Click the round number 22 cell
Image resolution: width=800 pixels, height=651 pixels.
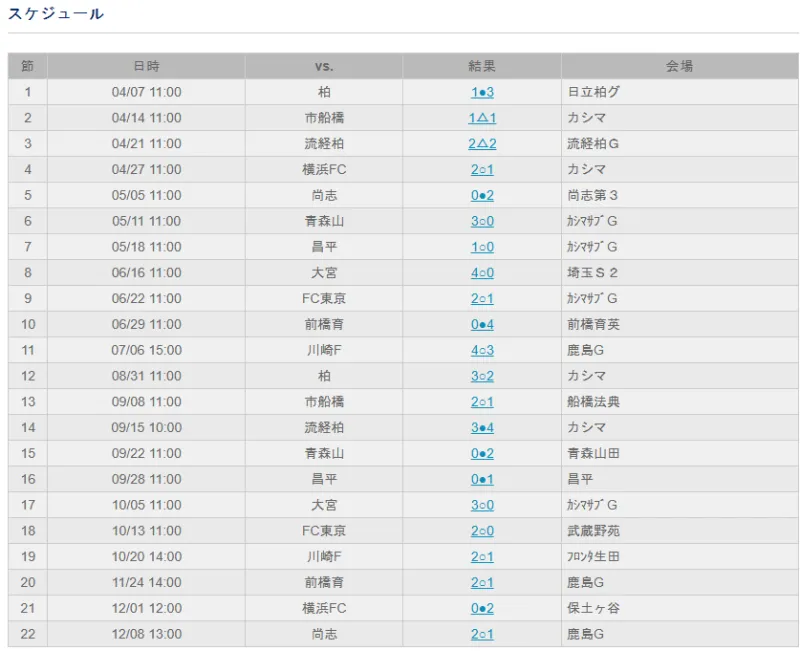click(28, 634)
